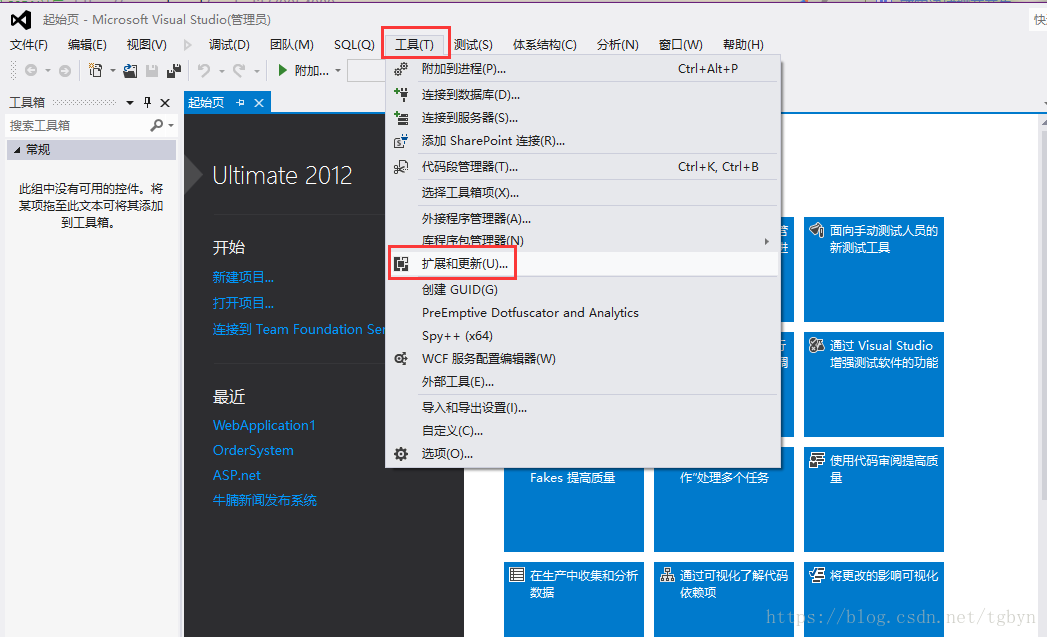Image resolution: width=1047 pixels, height=637 pixels.
Task: Click icon on 使用代码审阅提高质量 tile
Action: 817,459
